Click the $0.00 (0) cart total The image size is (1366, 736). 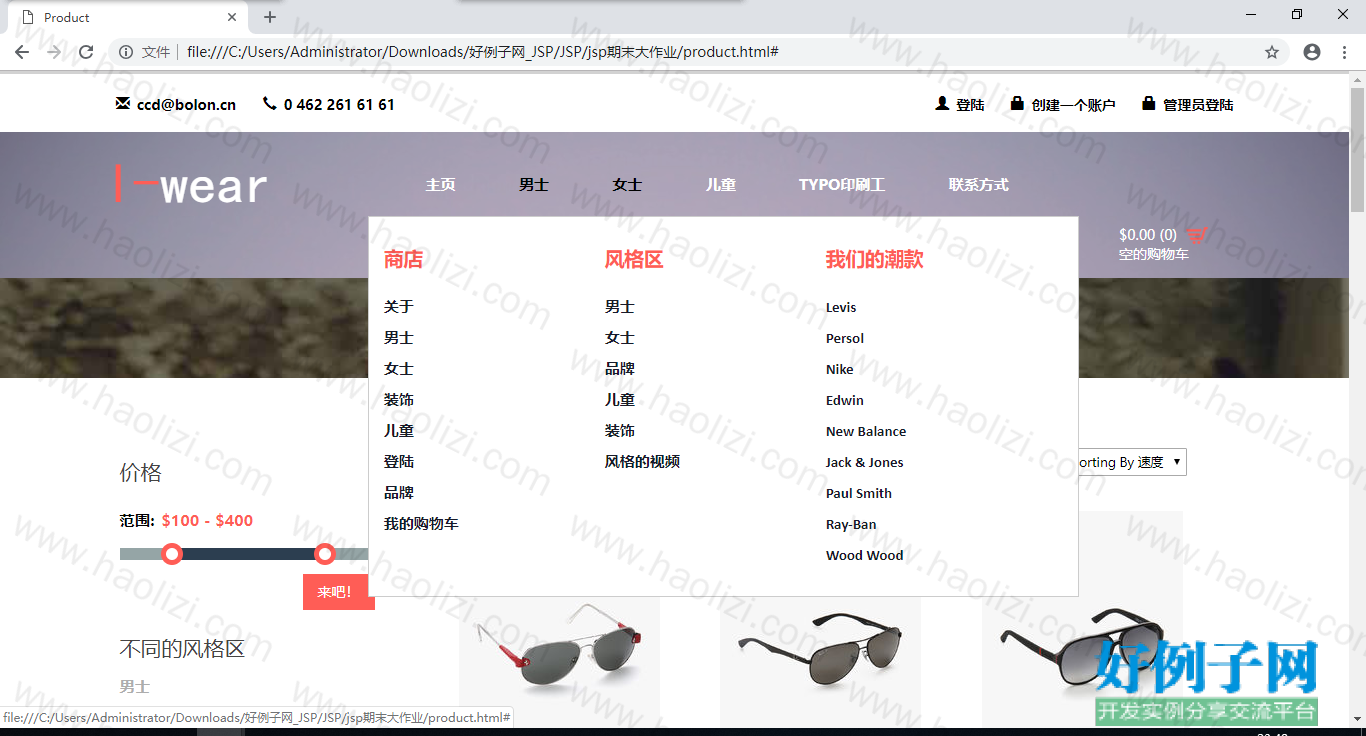click(1148, 235)
